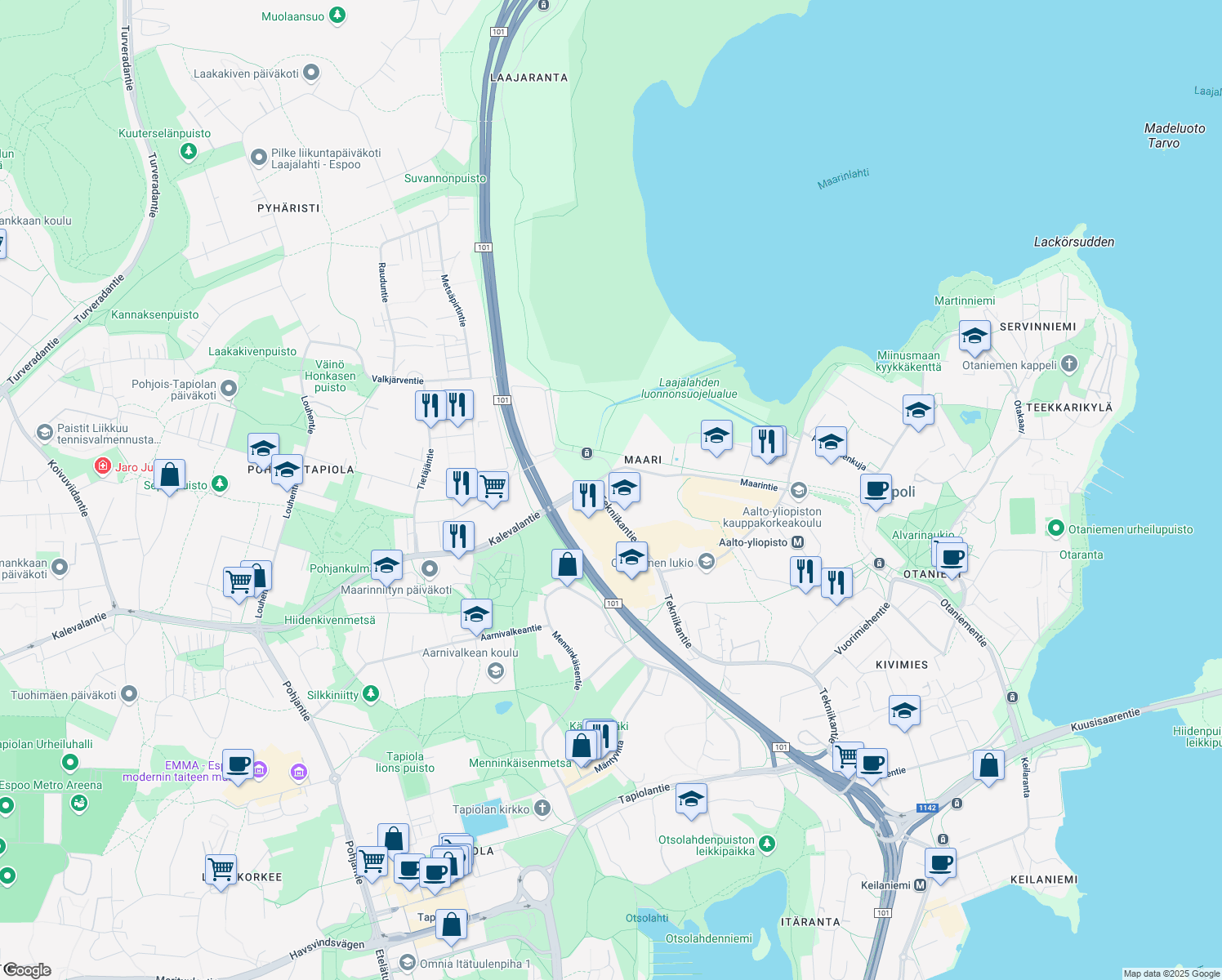1222x980 pixels.
Task: Click the Kuuterselänpuisto tree icon
Action: [x=189, y=151]
